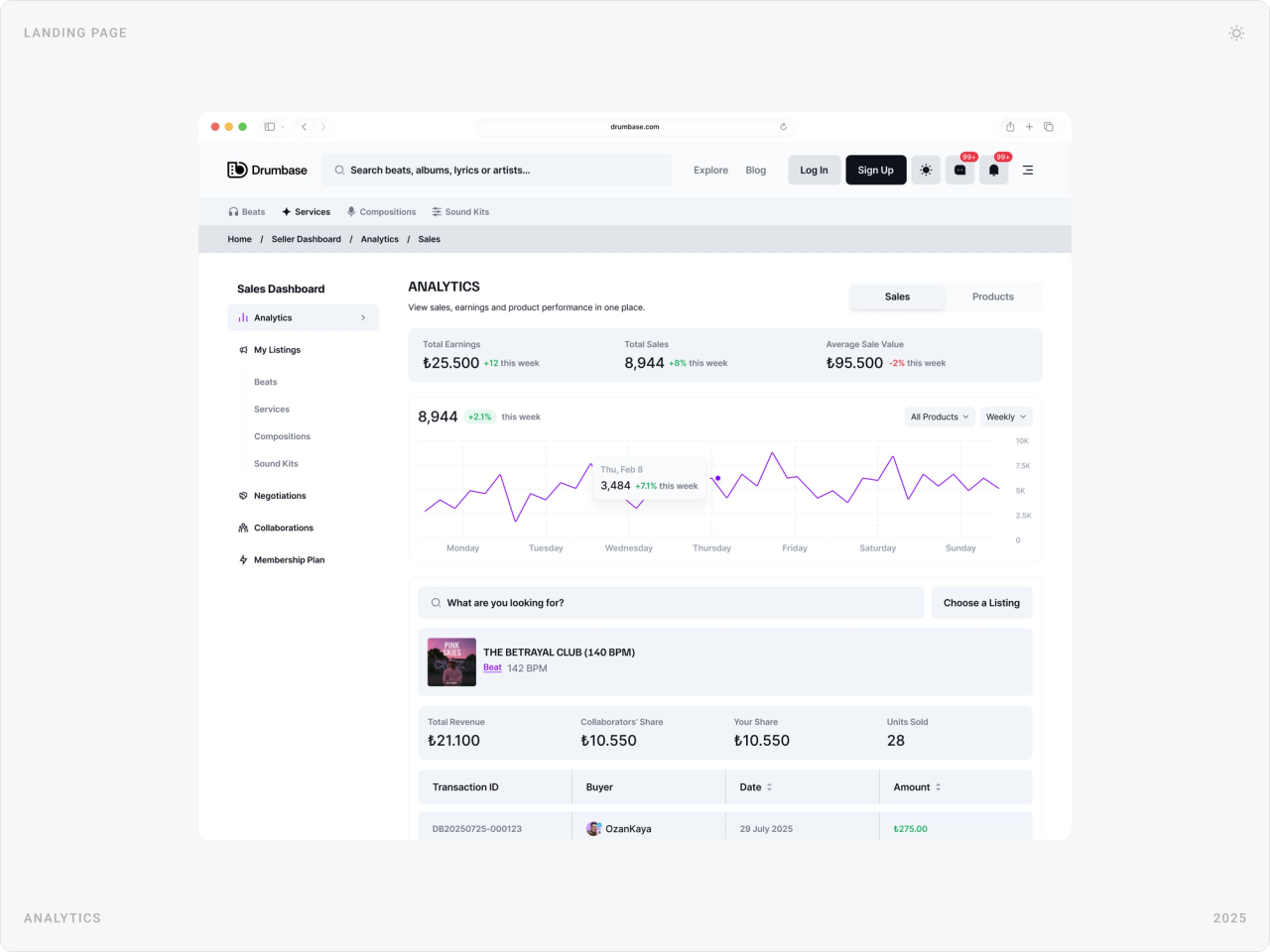Open the messages icon with 99+ badge

(x=959, y=170)
